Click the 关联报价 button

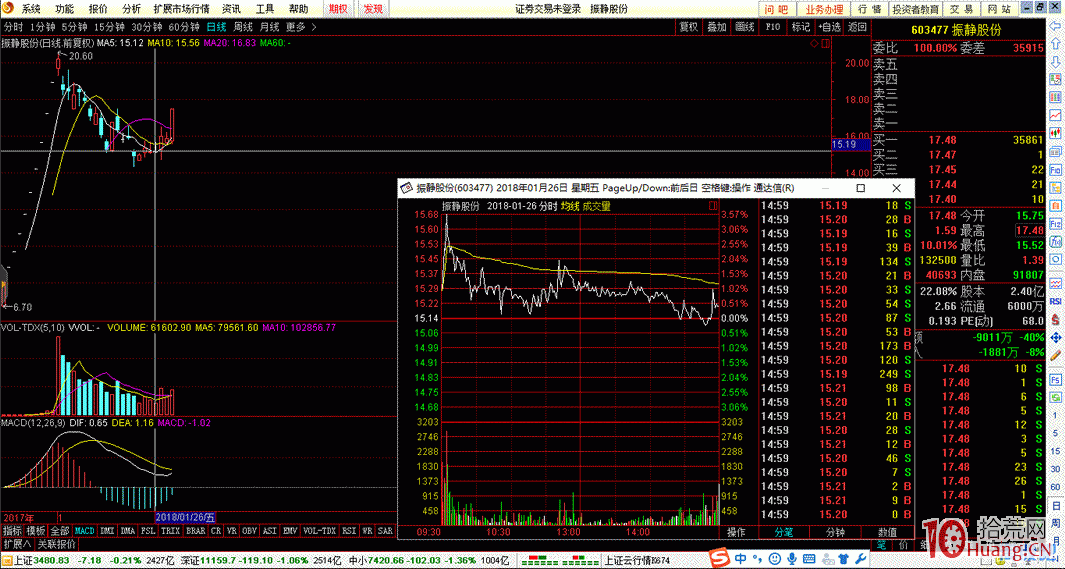pos(56,545)
